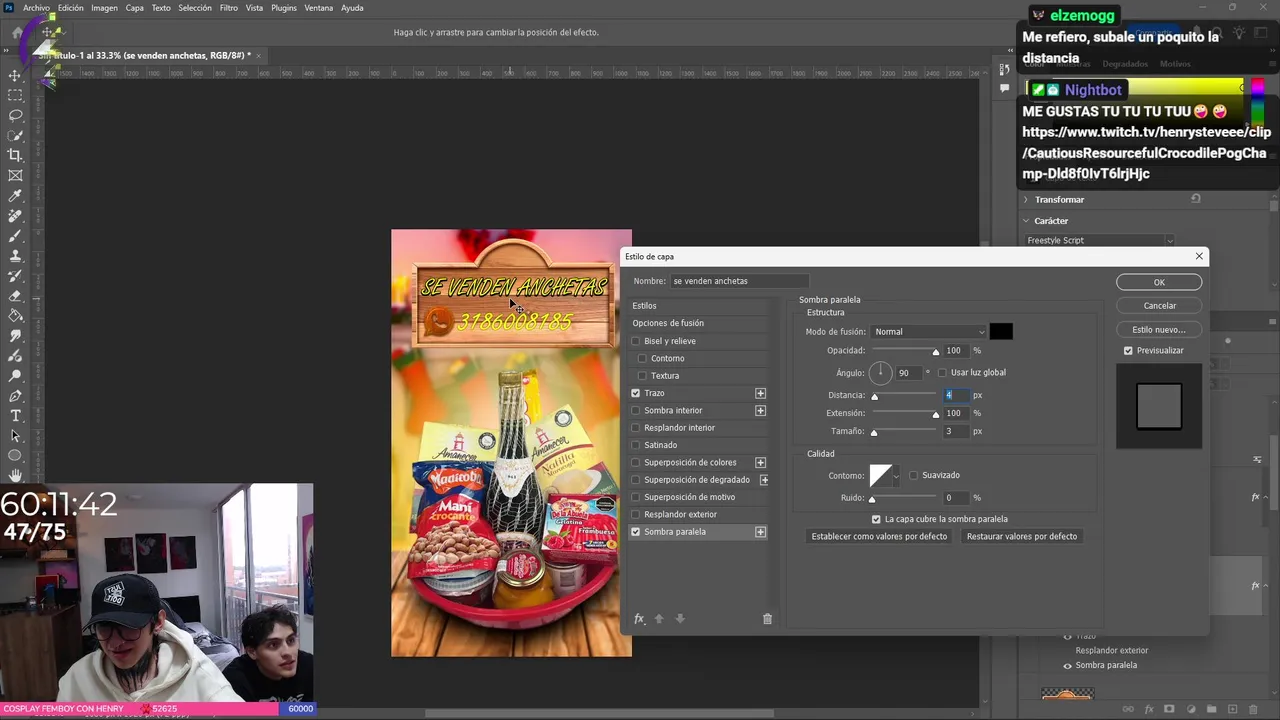This screenshot has width=1280, height=720.
Task: Select the Smudge tool
Action: pyautogui.click(x=15, y=336)
